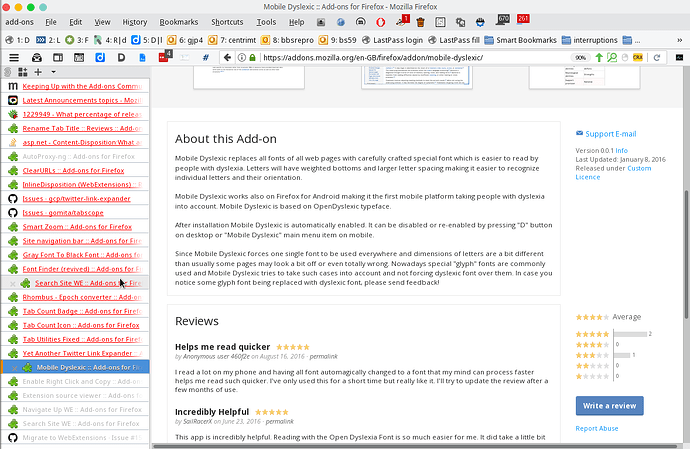Close the Mobile Dyslexic tab with its X
Image resolution: width=690 pixels, height=449 pixels.
click(x=15, y=368)
